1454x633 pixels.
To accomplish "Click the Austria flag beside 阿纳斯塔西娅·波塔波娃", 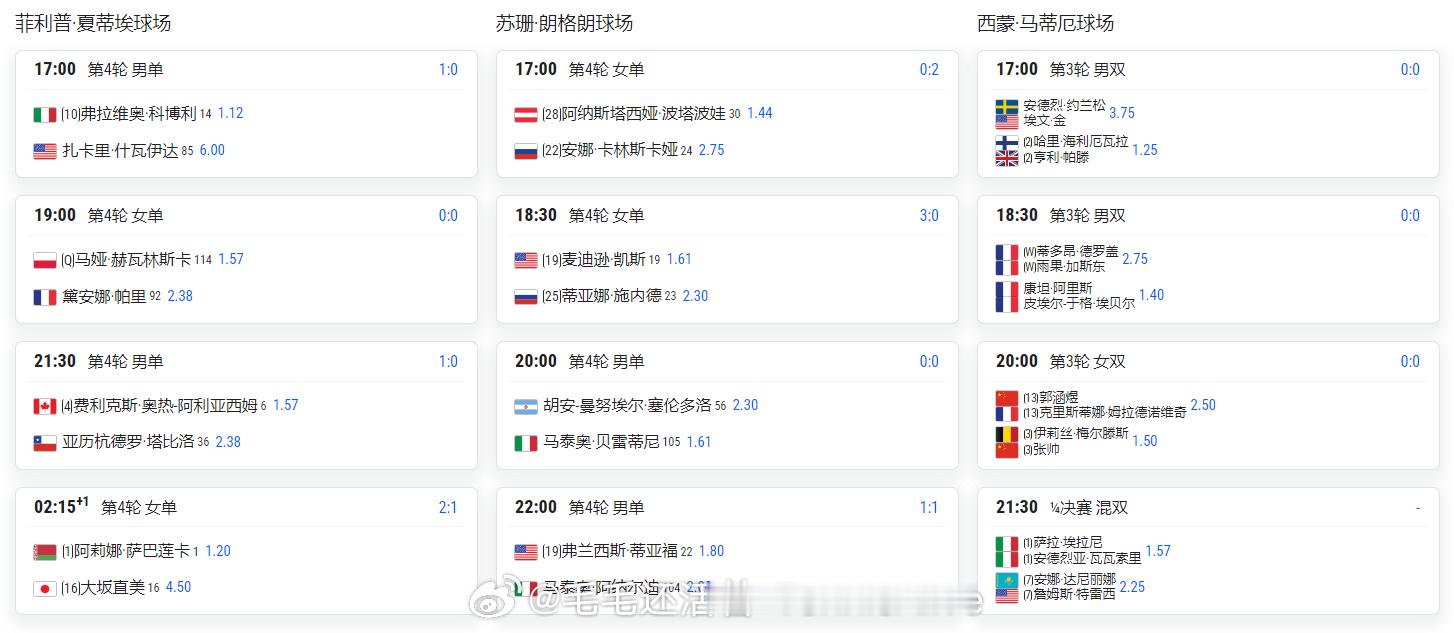I will pyautogui.click(x=526, y=114).
